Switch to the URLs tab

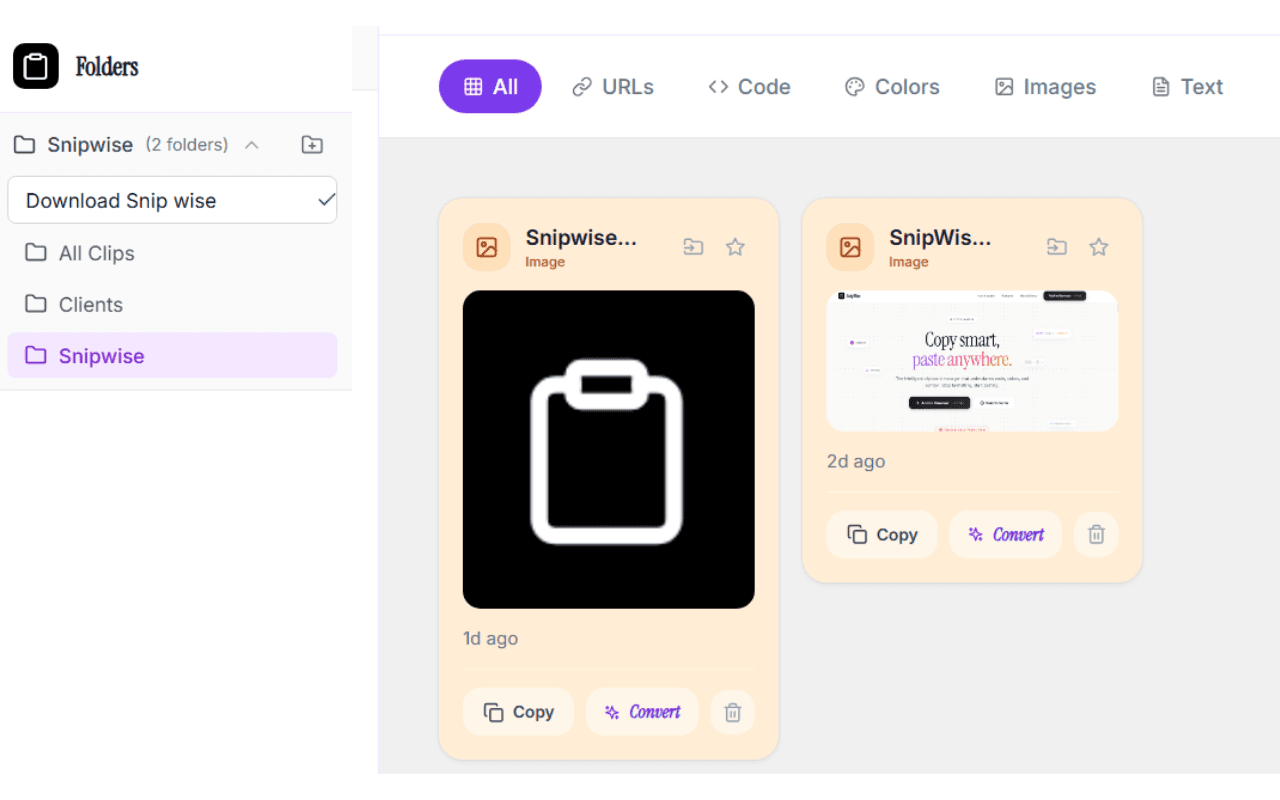click(613, 87)
